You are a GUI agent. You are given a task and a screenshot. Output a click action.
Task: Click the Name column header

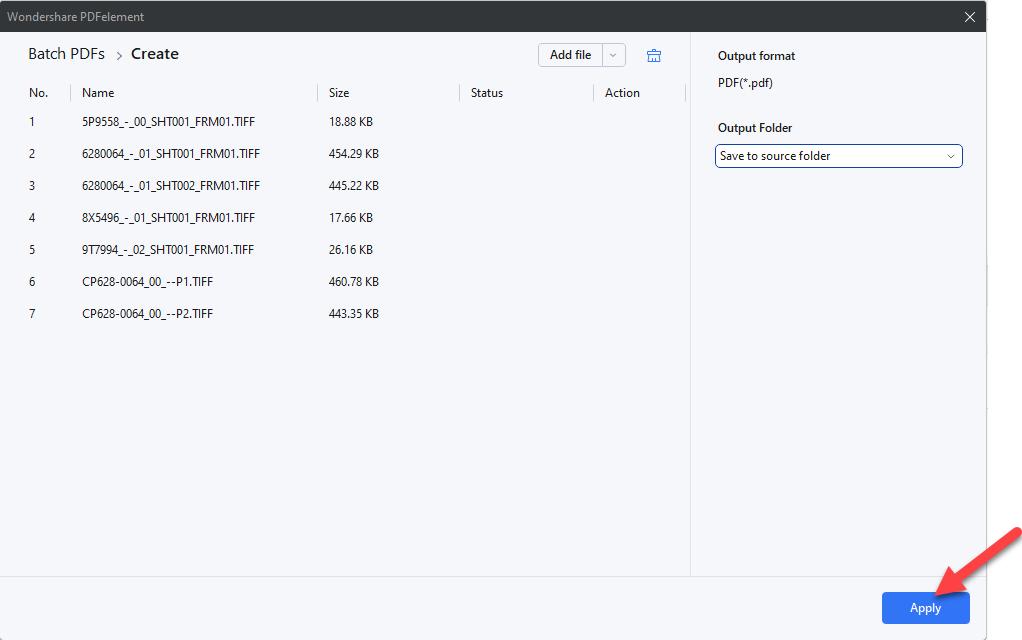point(98,93)
